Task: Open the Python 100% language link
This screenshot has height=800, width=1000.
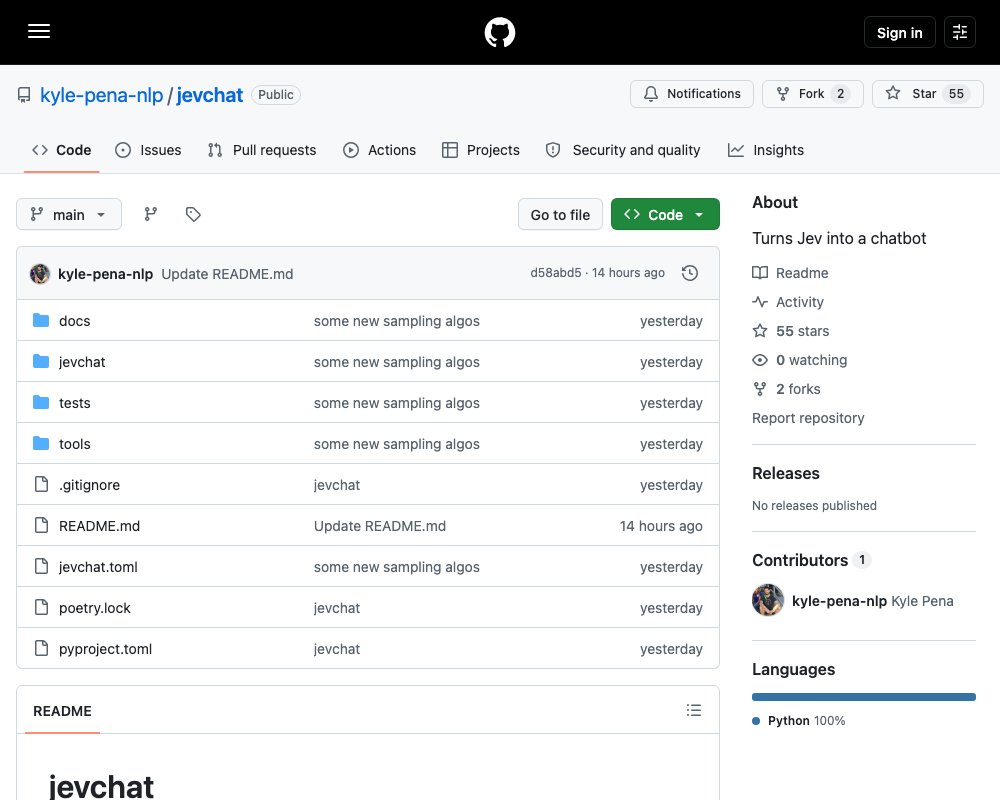Action: pyautogui.click(x=799, y=720)
